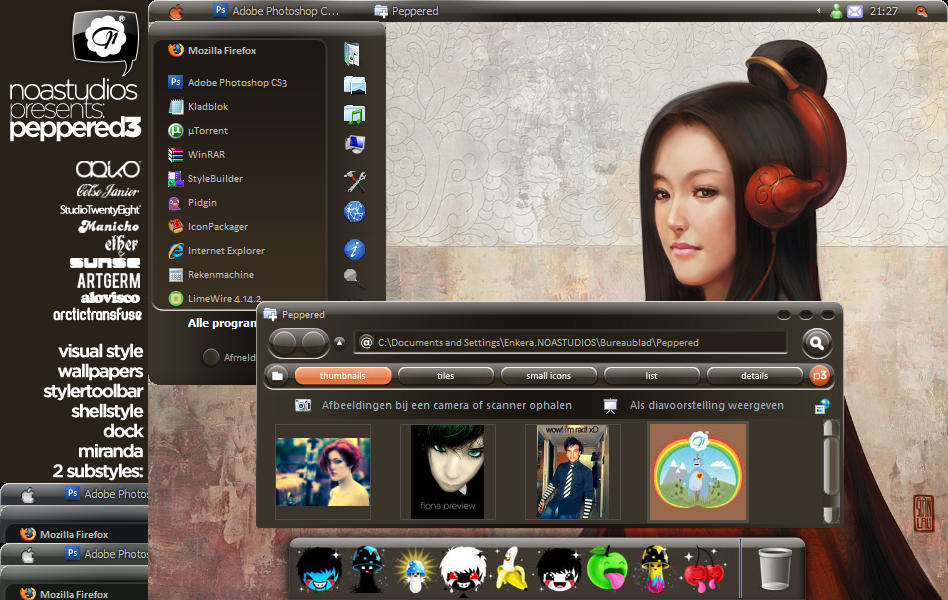The width and height of the screenshot is (948, 600).
Task: Open the hammer and wrench settings icon
Action: click(x=354, y=181)
